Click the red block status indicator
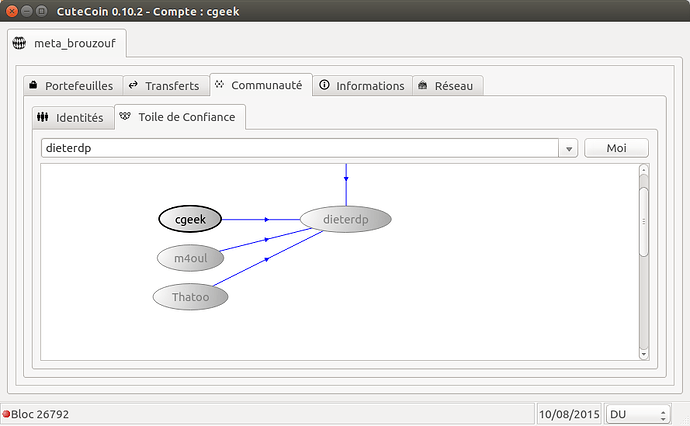 [6, 414]
